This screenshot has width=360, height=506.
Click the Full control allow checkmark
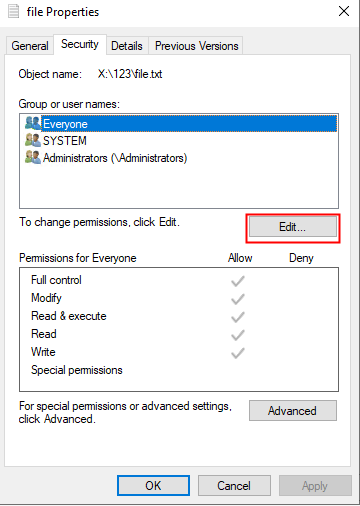click(x=238, y=281)
